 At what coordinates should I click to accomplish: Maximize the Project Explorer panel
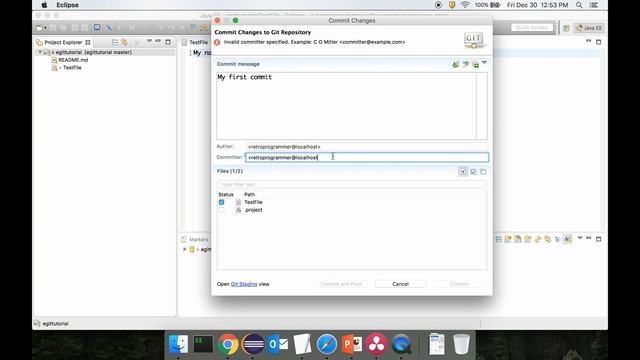click(x=168, y=42)
